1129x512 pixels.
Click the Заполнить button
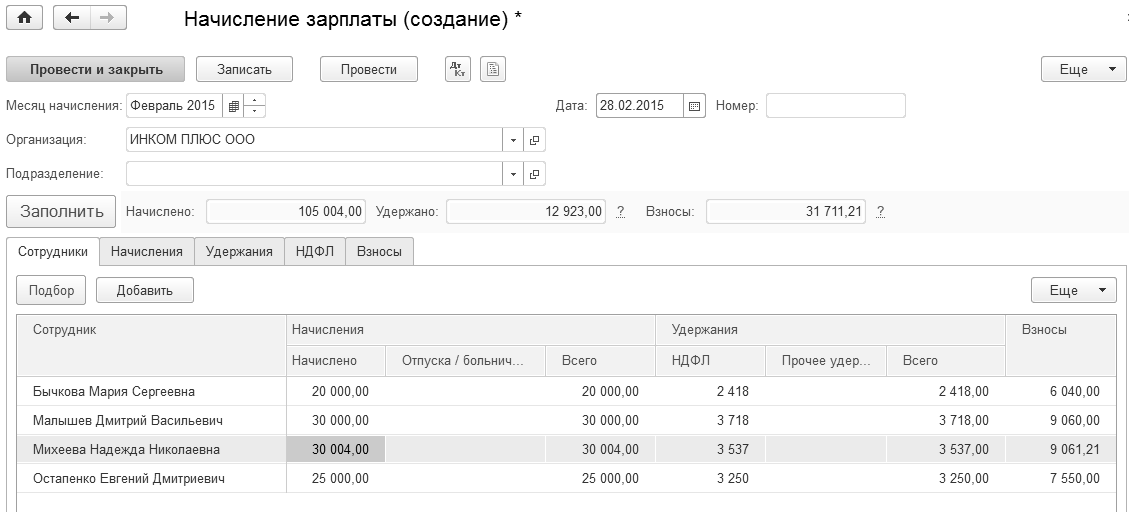pyautogui.click(x=61, y=212)
